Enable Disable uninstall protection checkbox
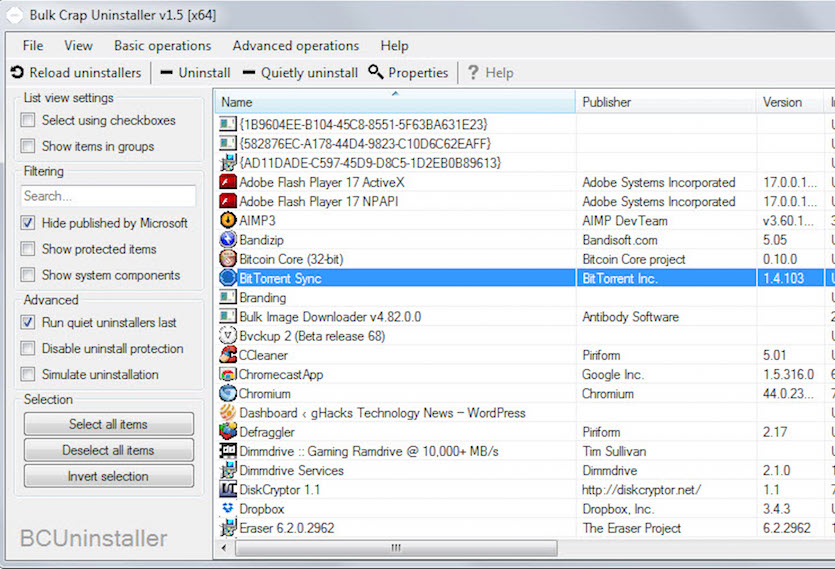835x569 pixels. [x=28, y=348]
